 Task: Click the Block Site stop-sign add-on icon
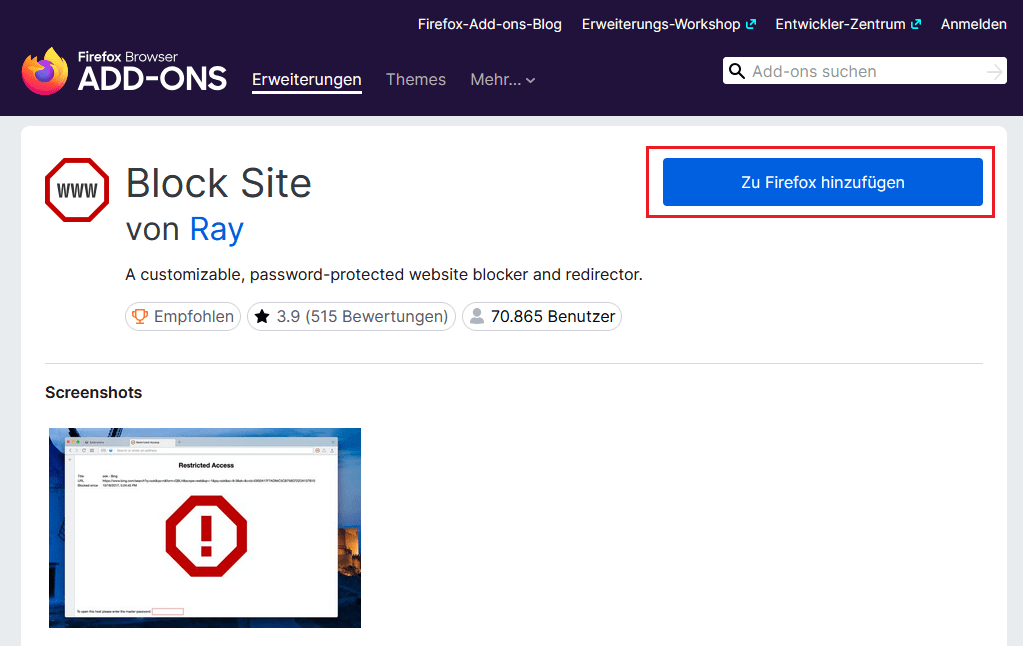[76, 189]
